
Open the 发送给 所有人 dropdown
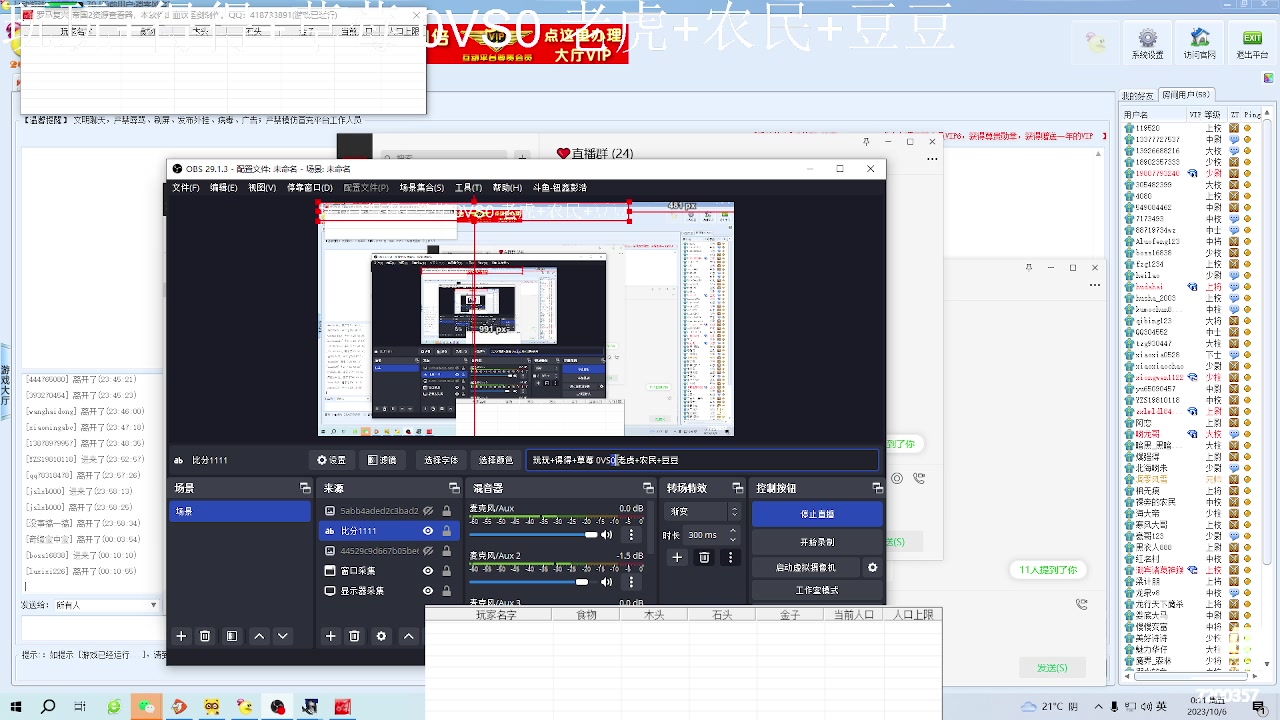[107, 606]
